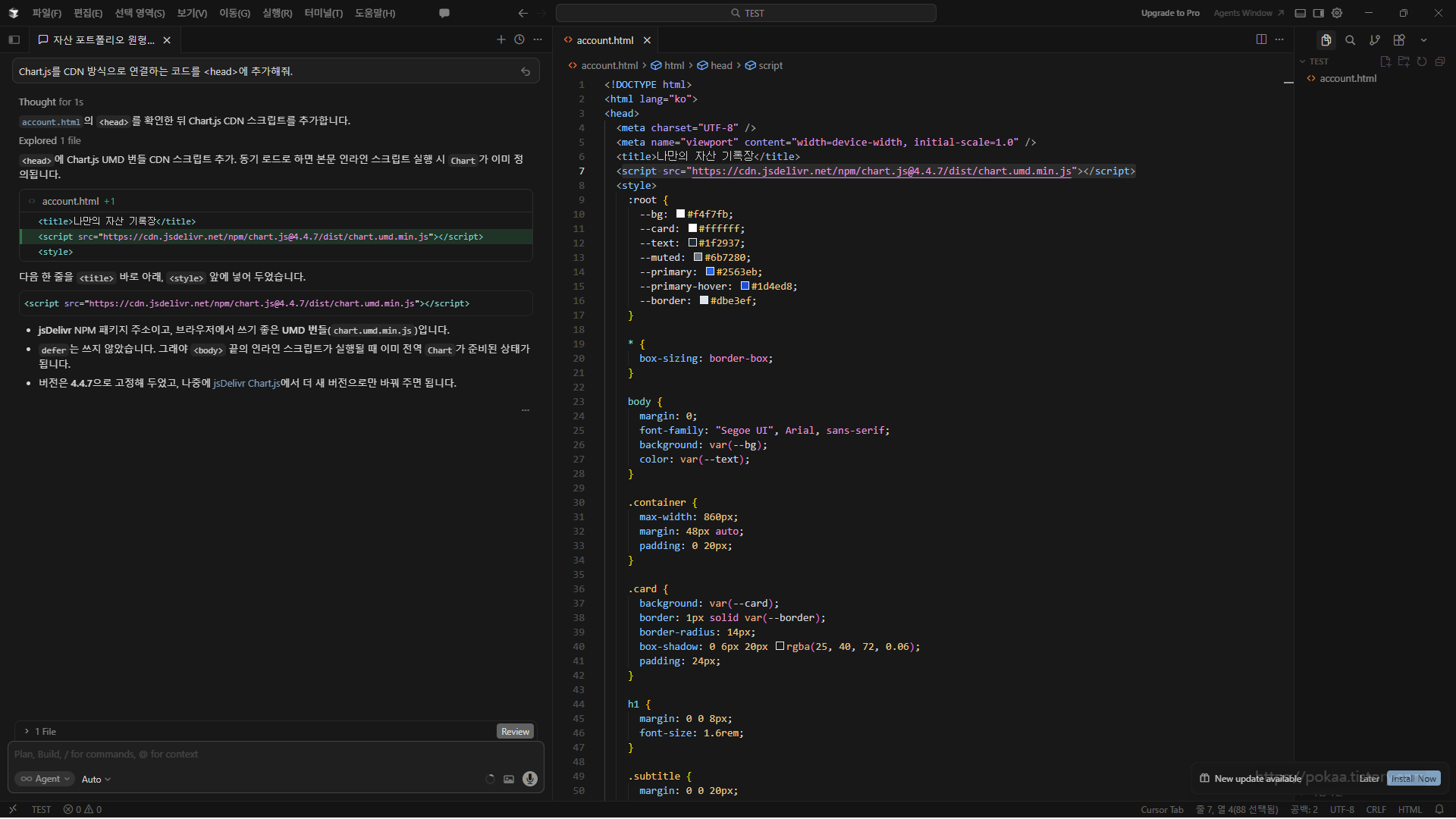Expand the Explored 1 file section
This screenshot has height=819, width=1456.
point(49,140)
